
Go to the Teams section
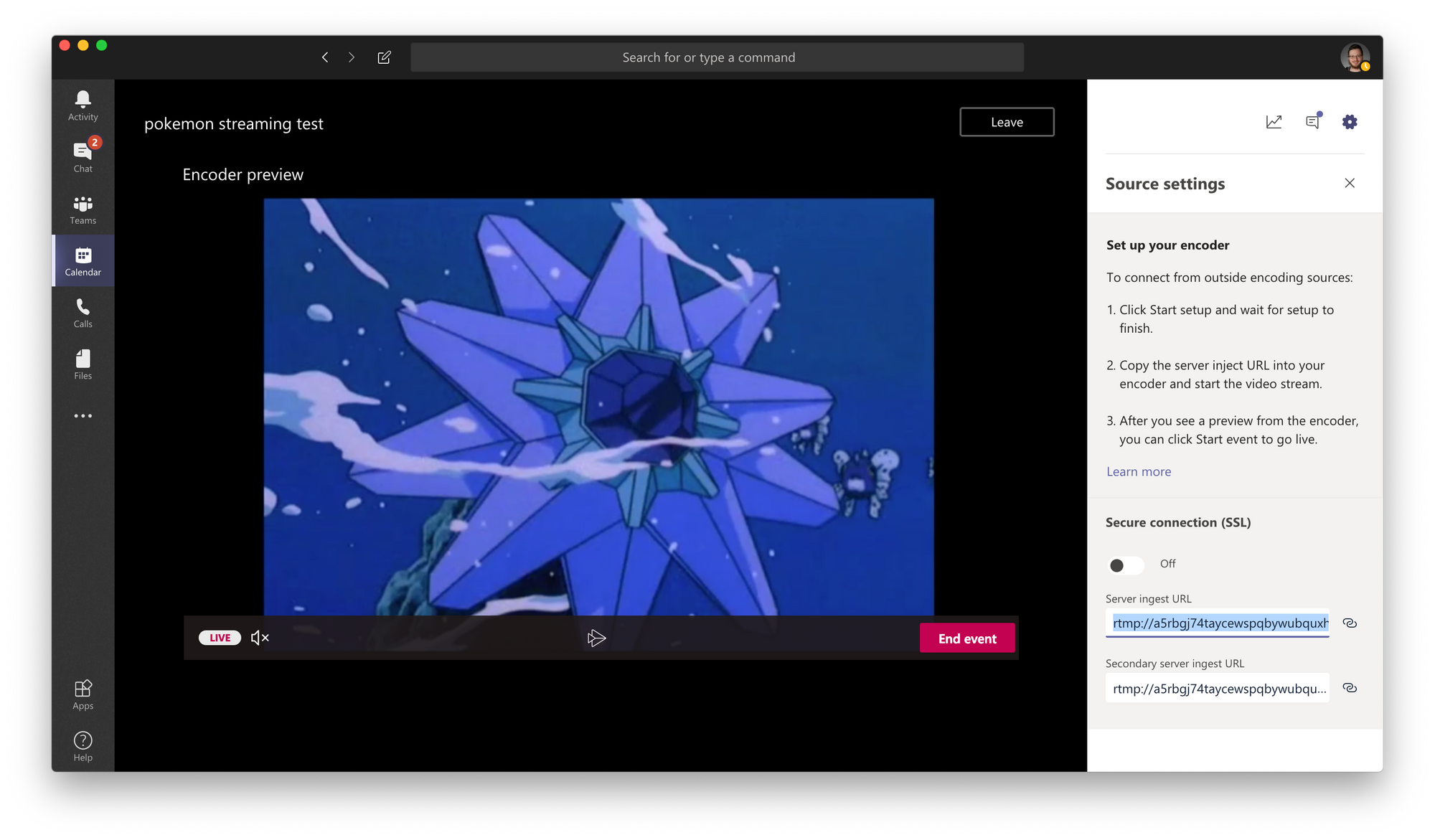[83, 209]
